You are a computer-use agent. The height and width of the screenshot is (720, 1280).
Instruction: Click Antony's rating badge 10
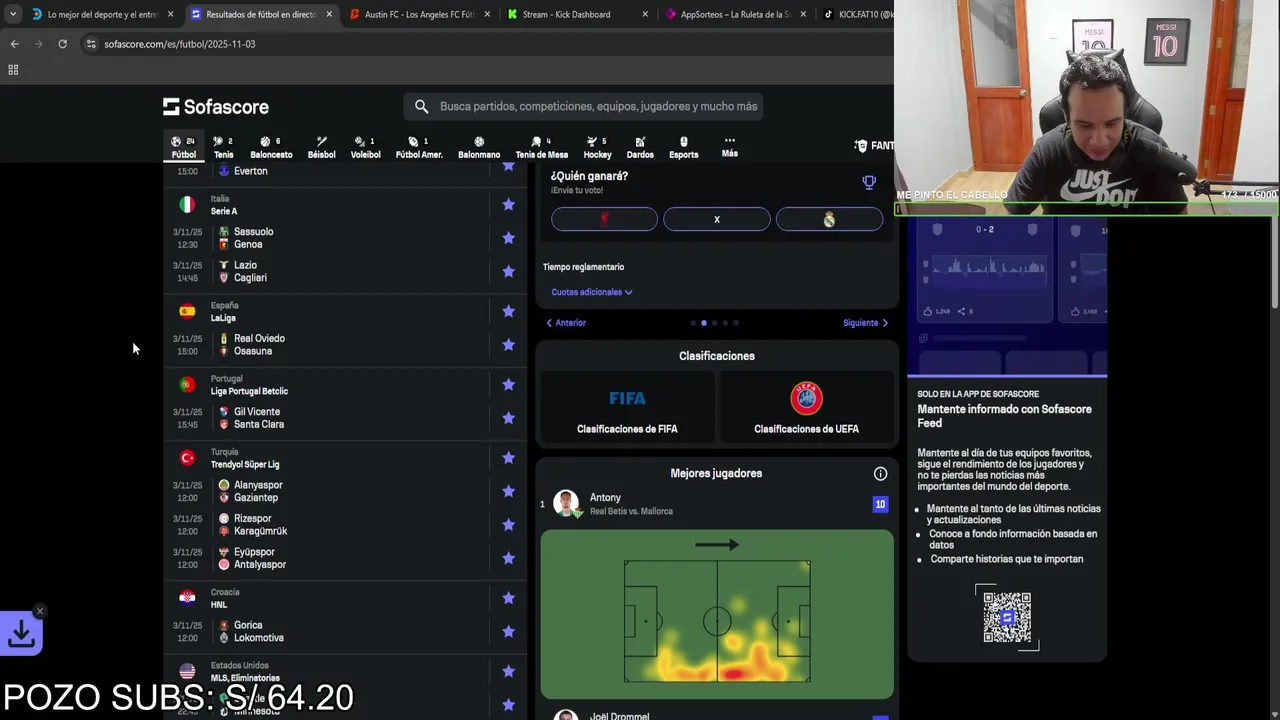coord(880,504)
